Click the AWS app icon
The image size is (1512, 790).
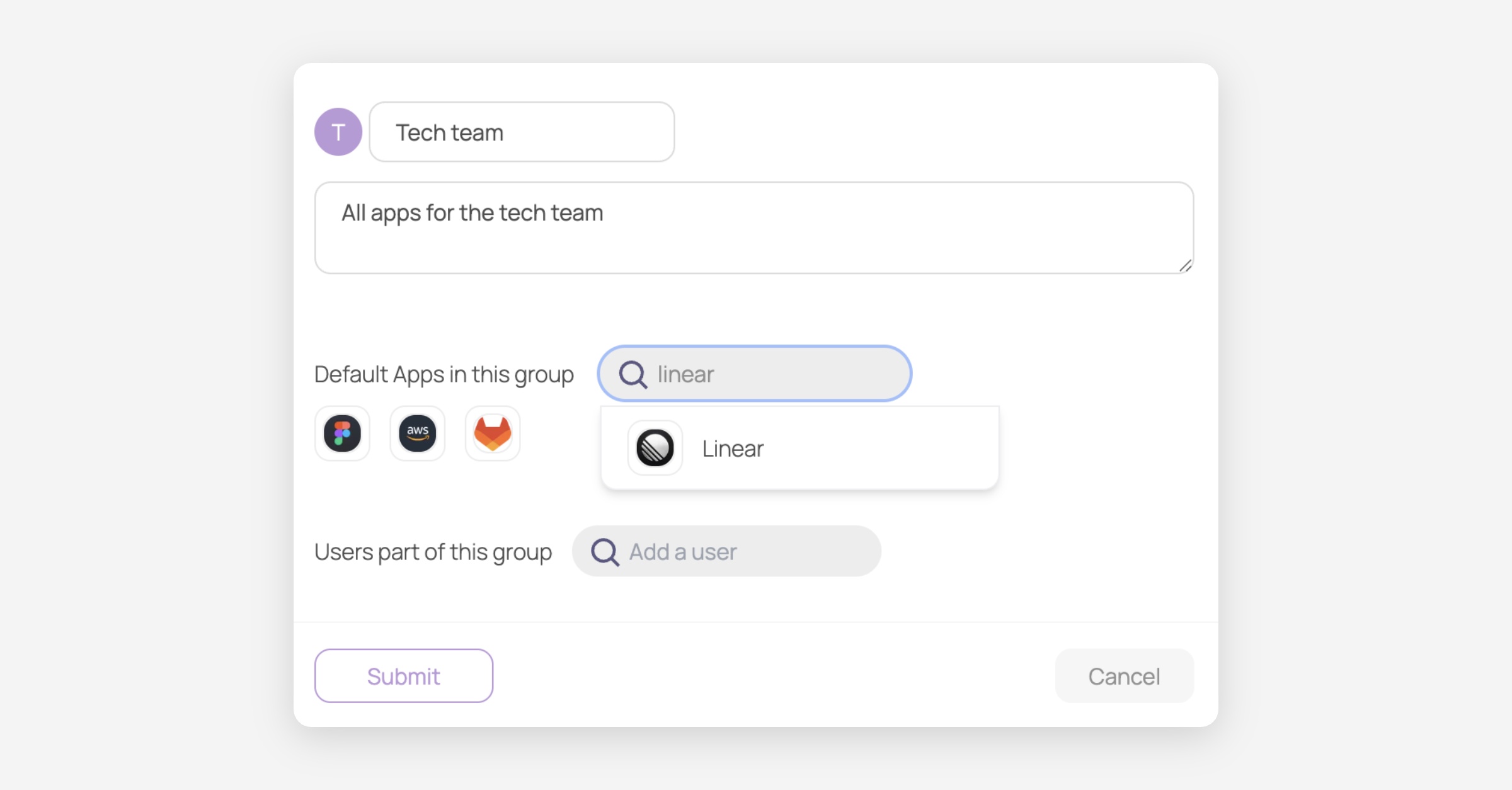tap(417, 433)
